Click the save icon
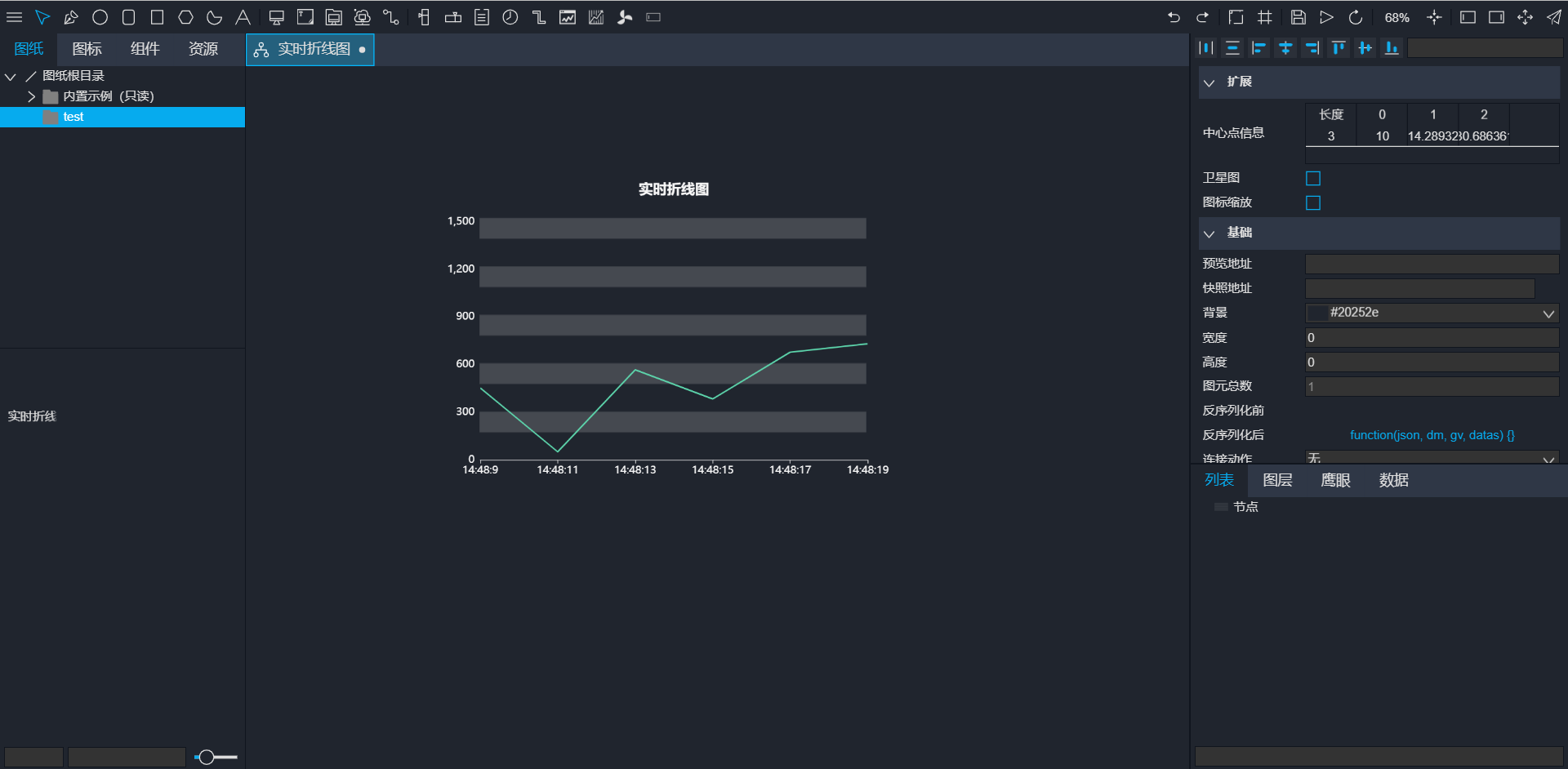 coord(1298,17)
